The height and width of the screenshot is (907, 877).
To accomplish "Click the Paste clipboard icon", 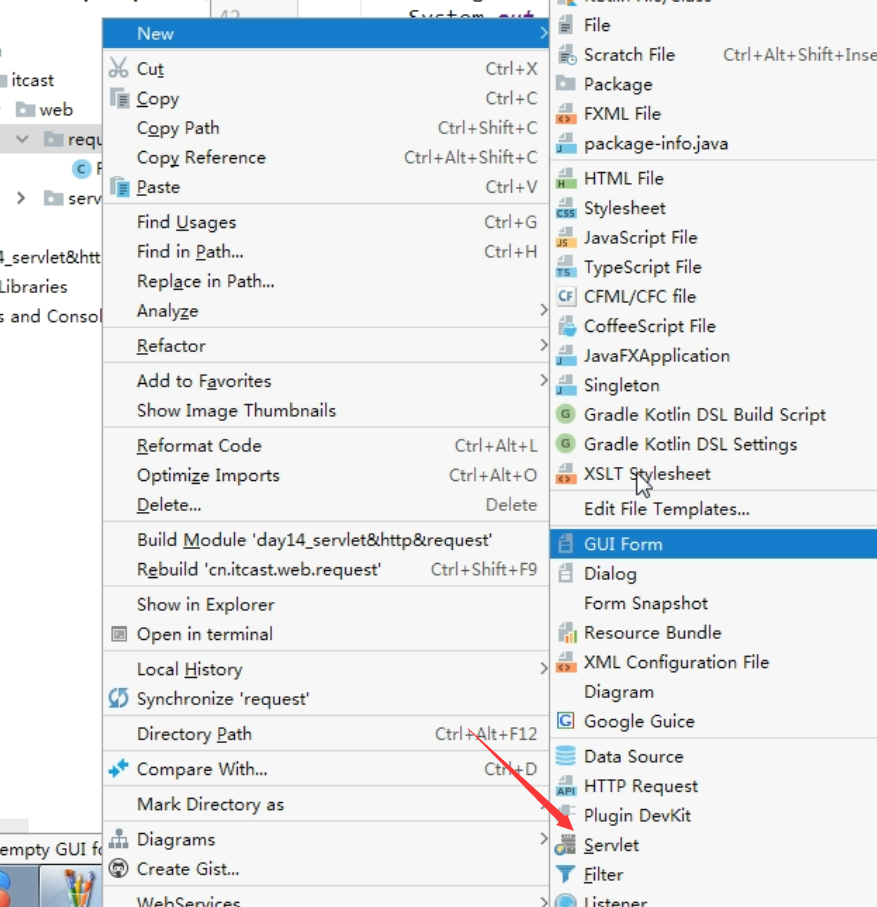I will coord(120,187).
